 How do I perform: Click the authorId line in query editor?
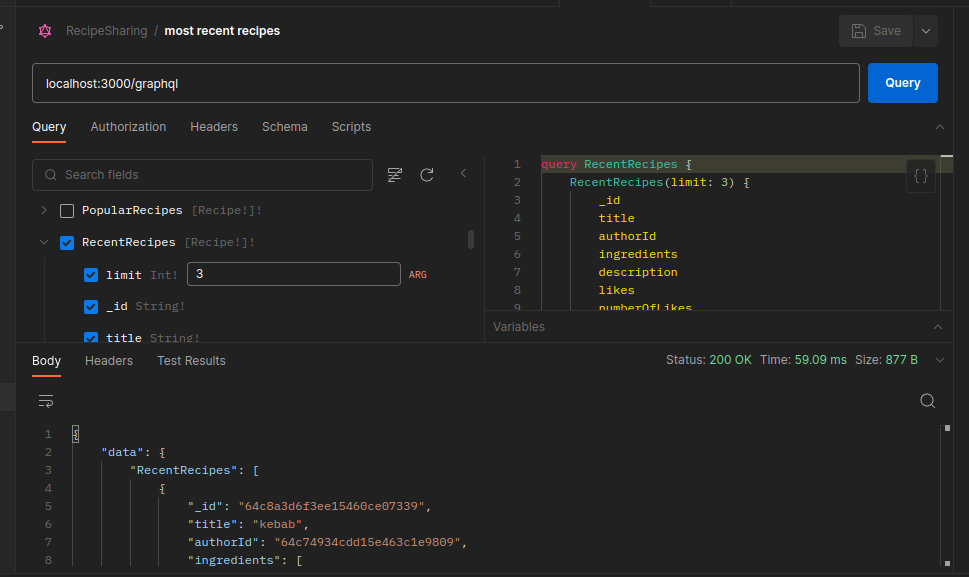click(627, 236)
